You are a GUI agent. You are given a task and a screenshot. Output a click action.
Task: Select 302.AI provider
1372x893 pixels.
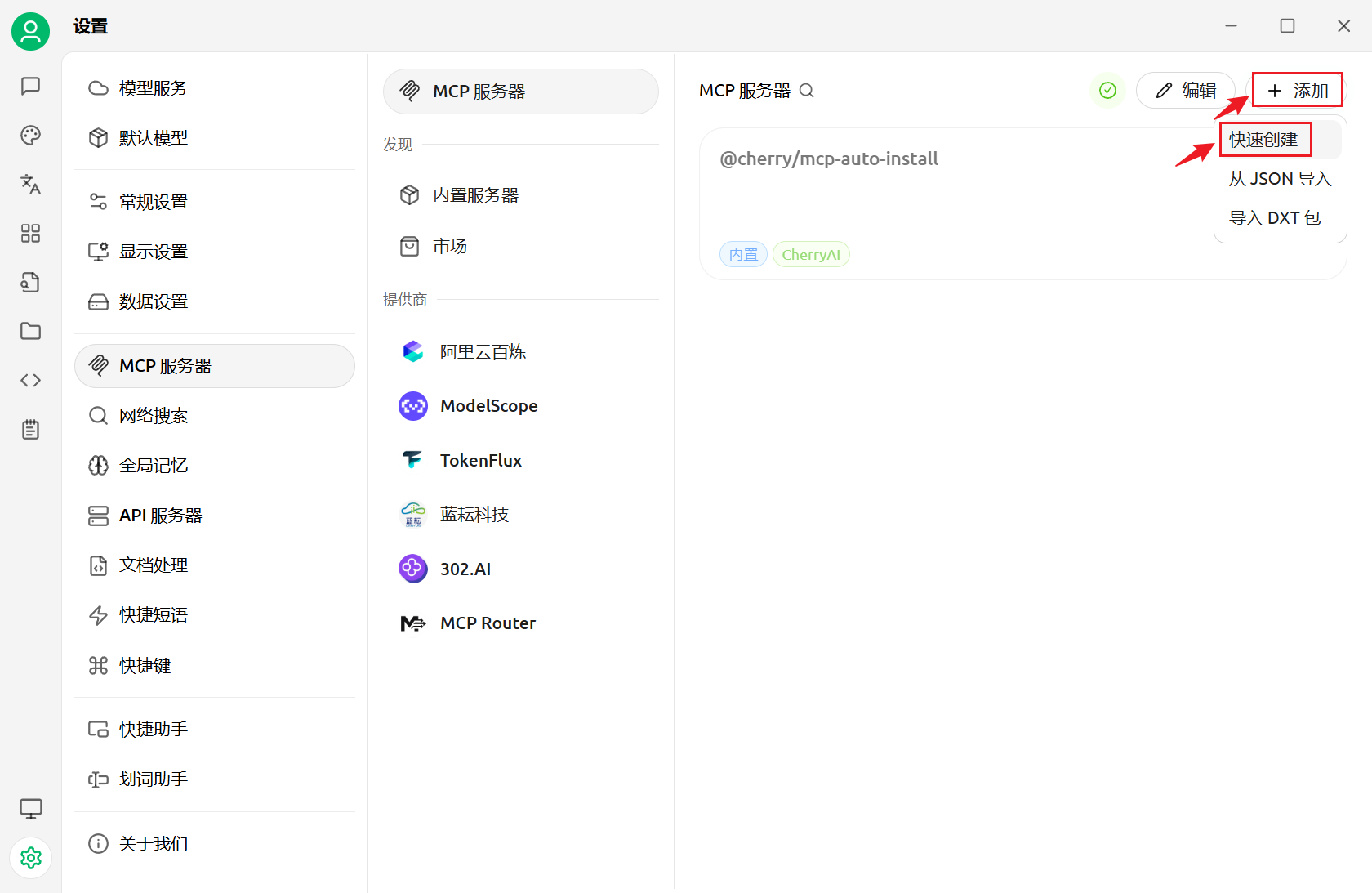pyautogui.click(x=521, y=569)
